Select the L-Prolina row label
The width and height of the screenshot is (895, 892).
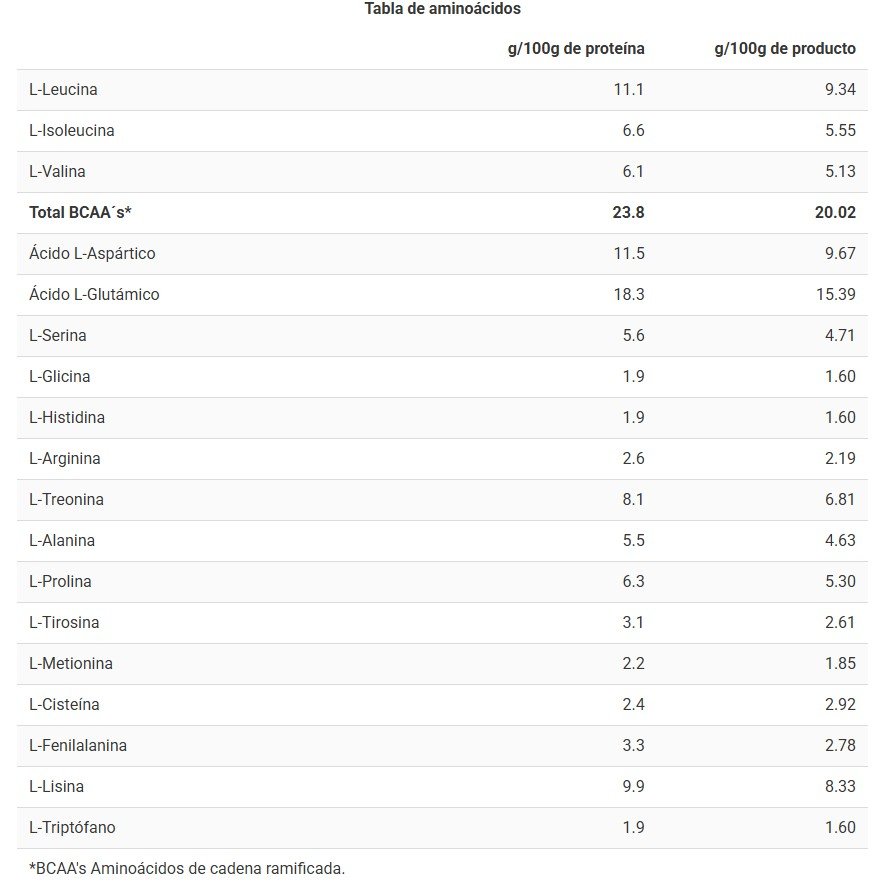click(x=60, y=582)
